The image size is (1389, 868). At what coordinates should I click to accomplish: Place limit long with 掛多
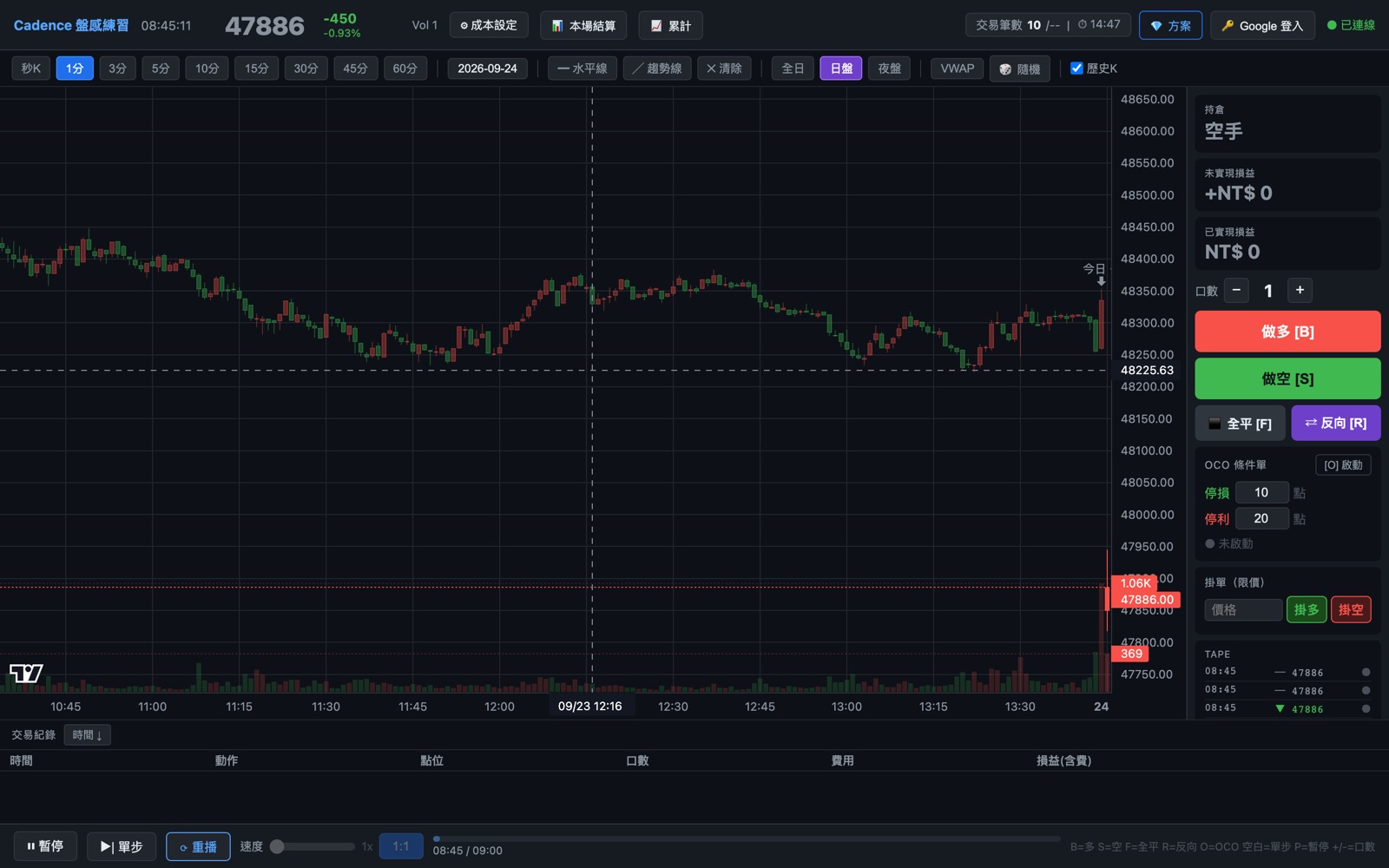tap(1307, 609)
